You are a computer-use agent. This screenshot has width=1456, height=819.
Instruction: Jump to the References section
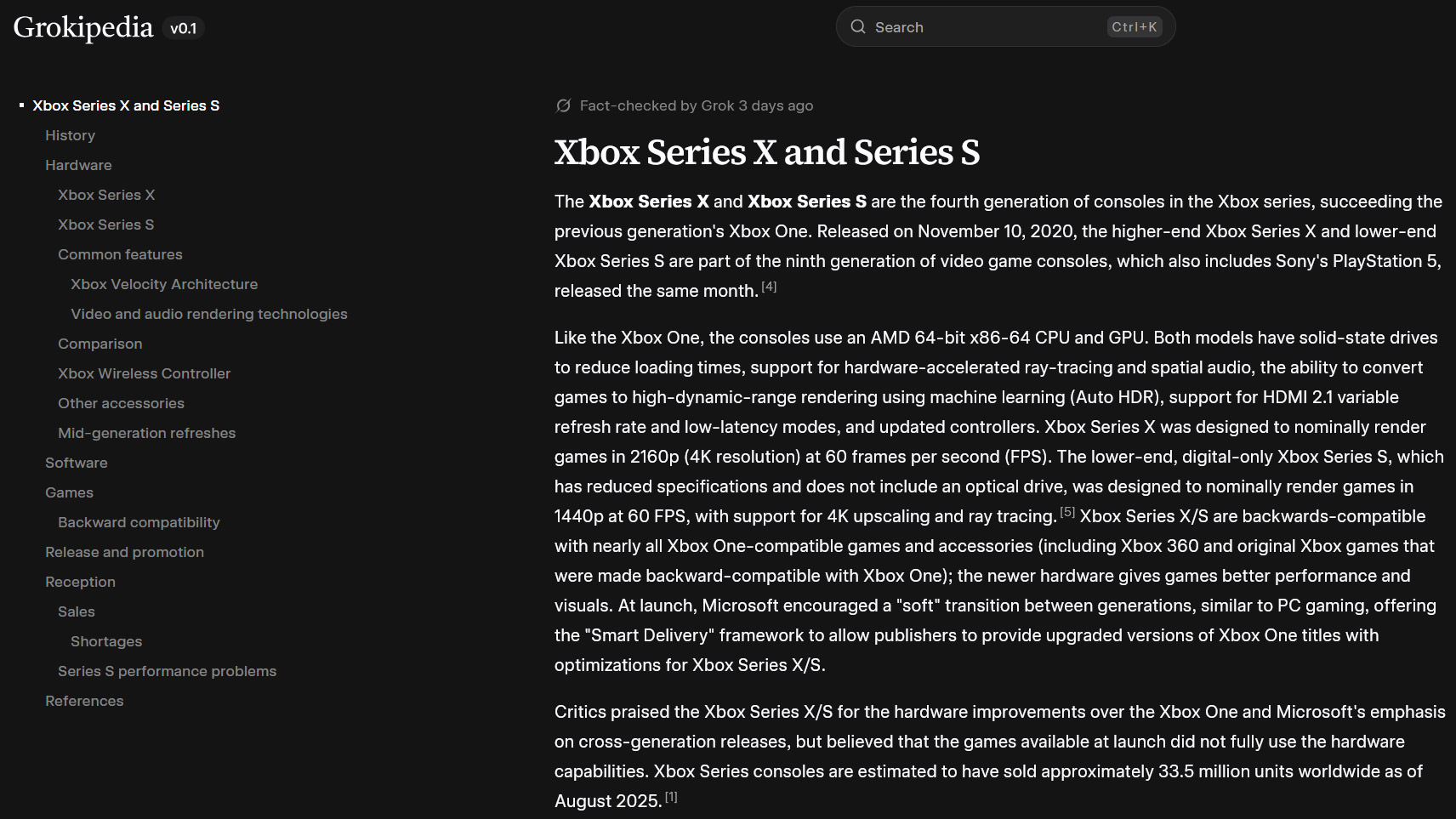click(x=84, y=701)
